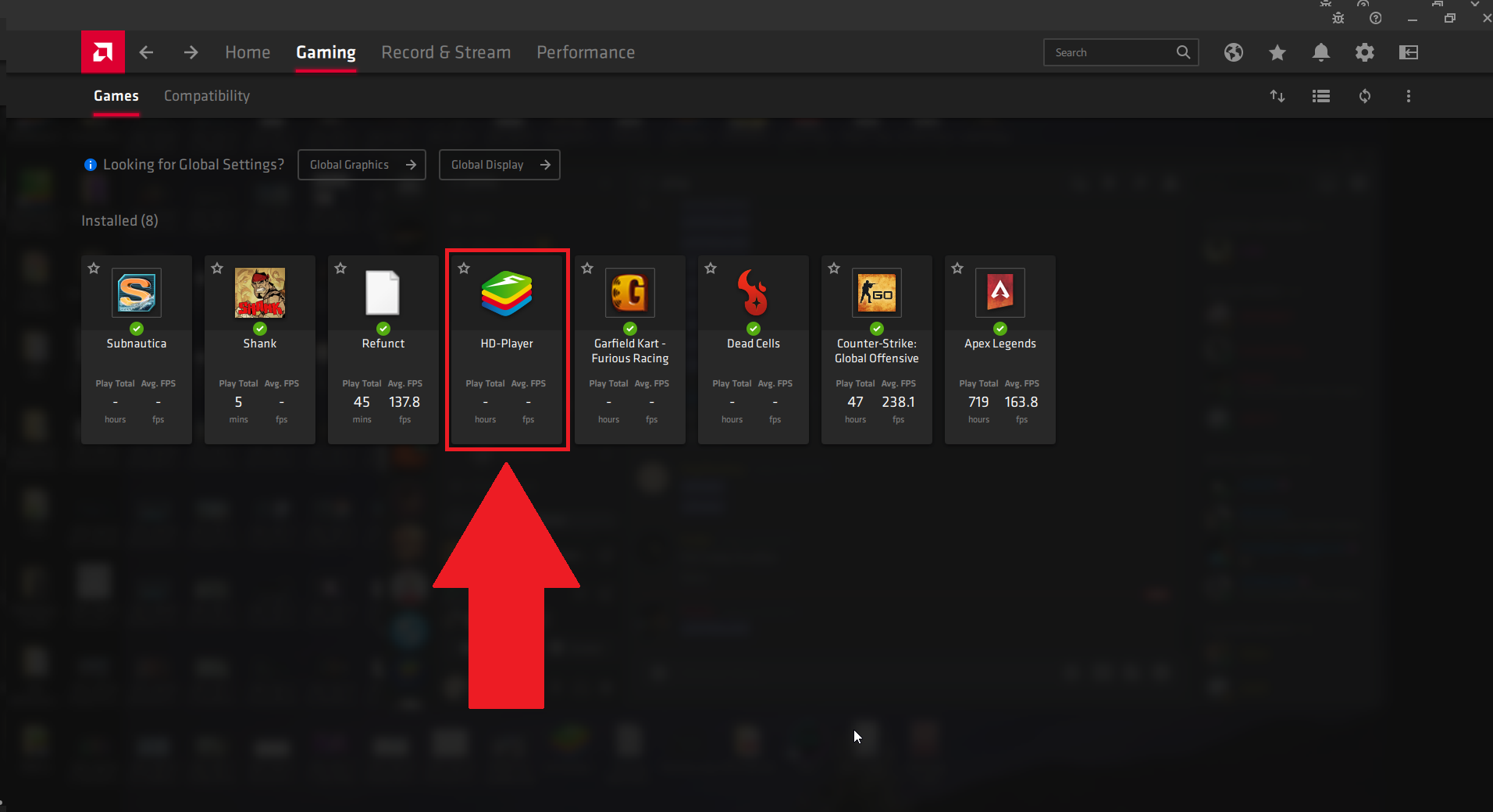Viewport: 1493px width, 812px height.
Task: Open the Record & Stream tab
Action: pos(446,52)
